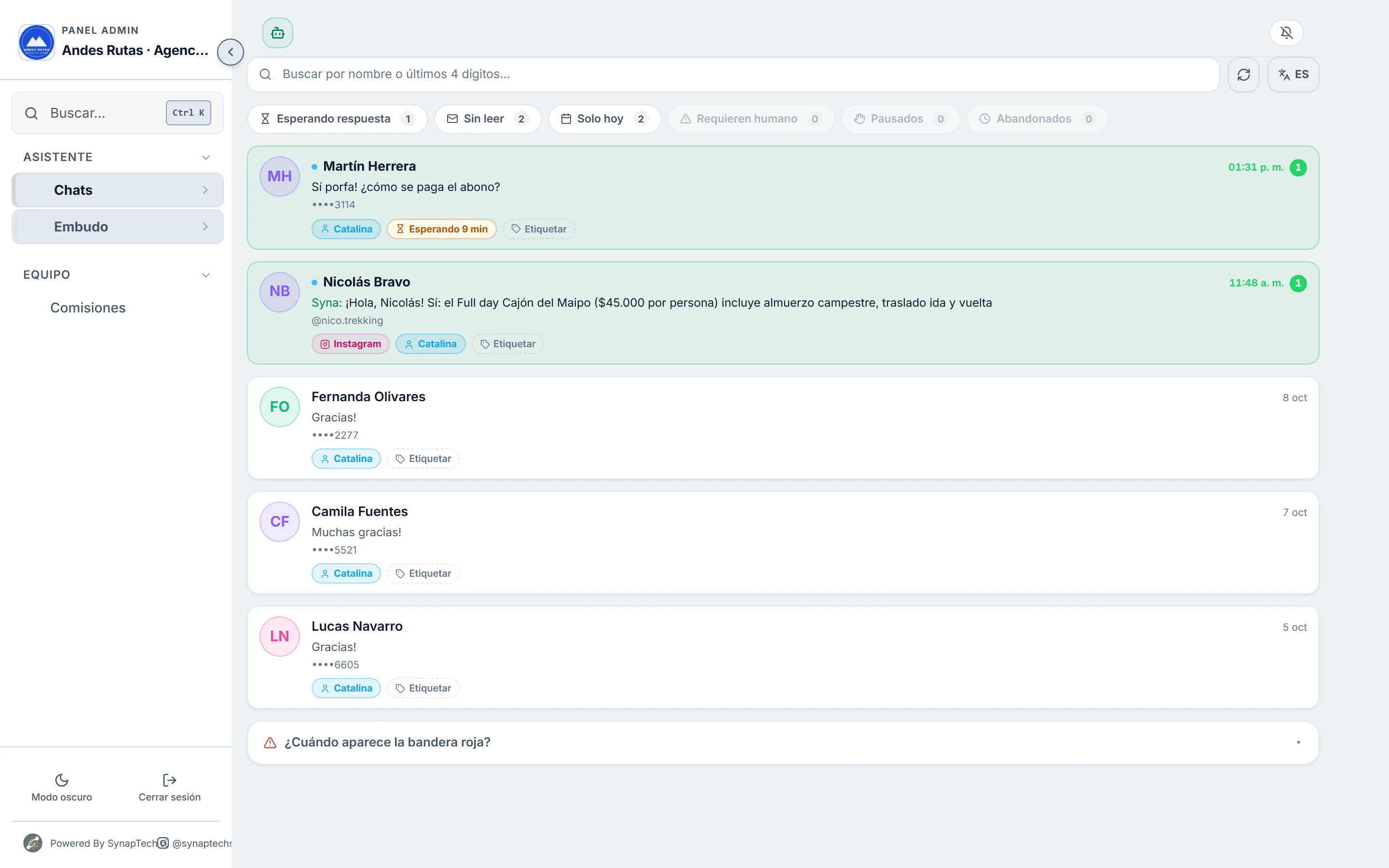
Task: Focus the sidebar Buscar search field
Action: pos(117,113)
